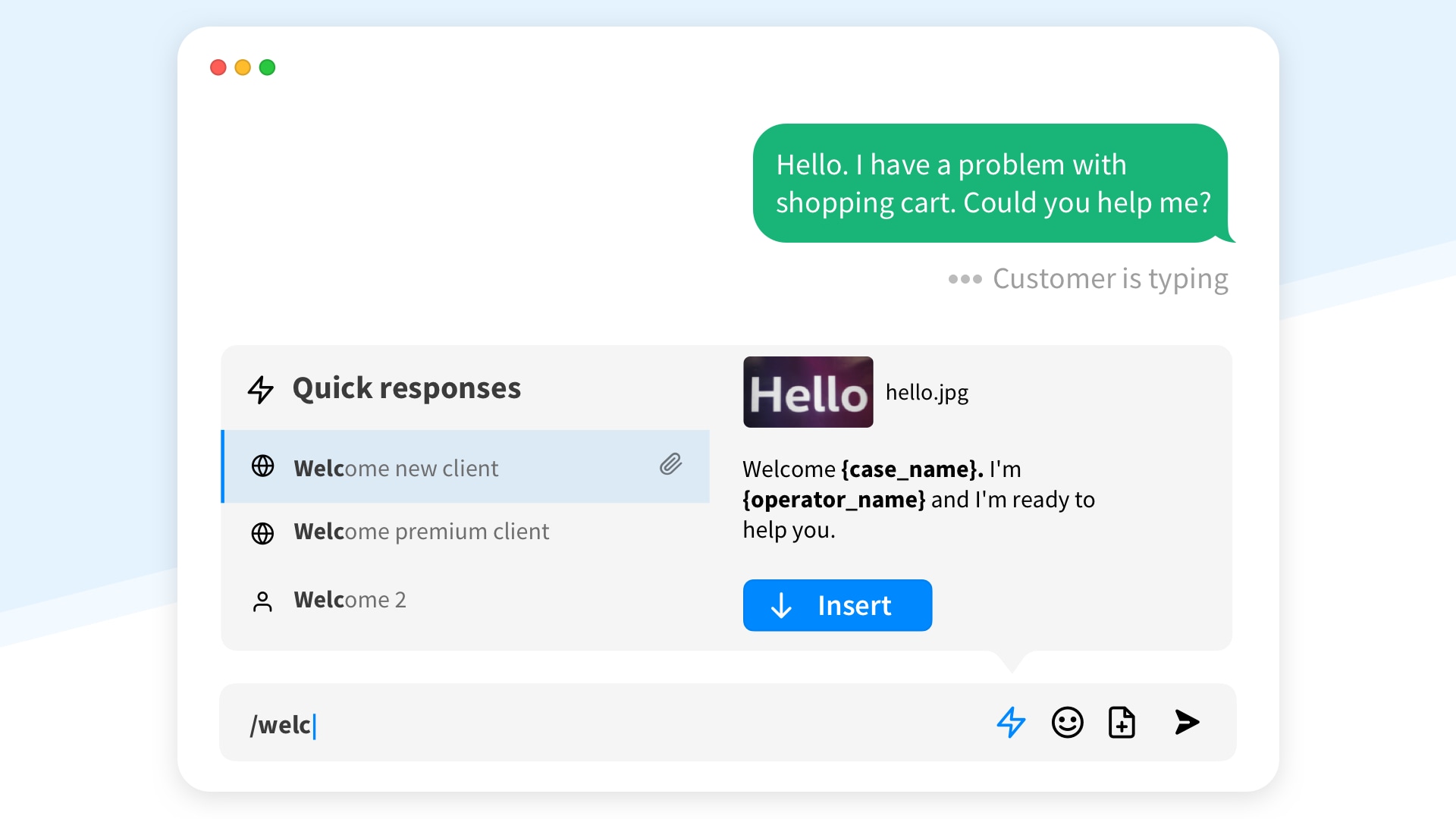1456x819 pixels.
Task: Open the emoji picker smiley icon
Action: 1067,722
